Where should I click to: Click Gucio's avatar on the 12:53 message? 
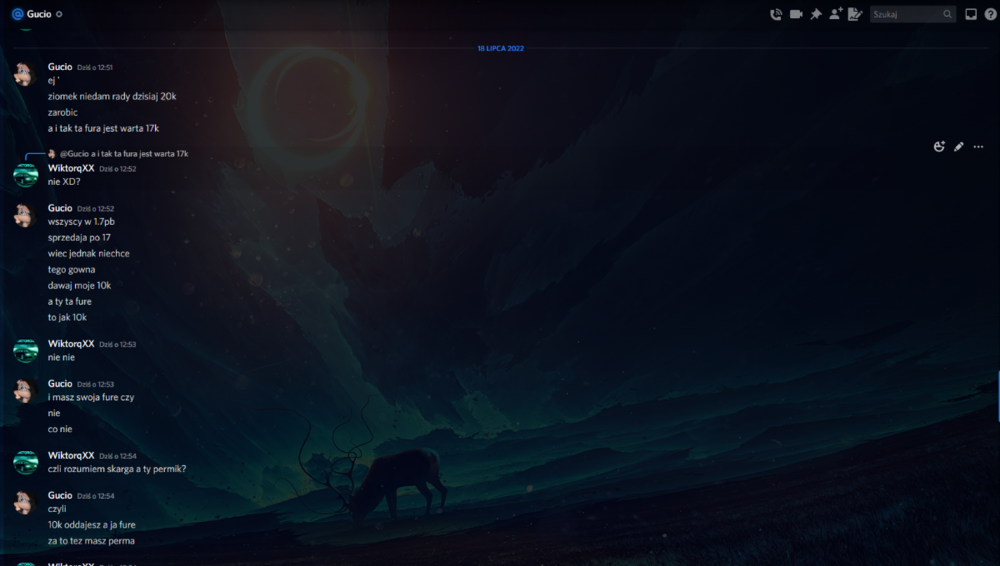(25, 391)
